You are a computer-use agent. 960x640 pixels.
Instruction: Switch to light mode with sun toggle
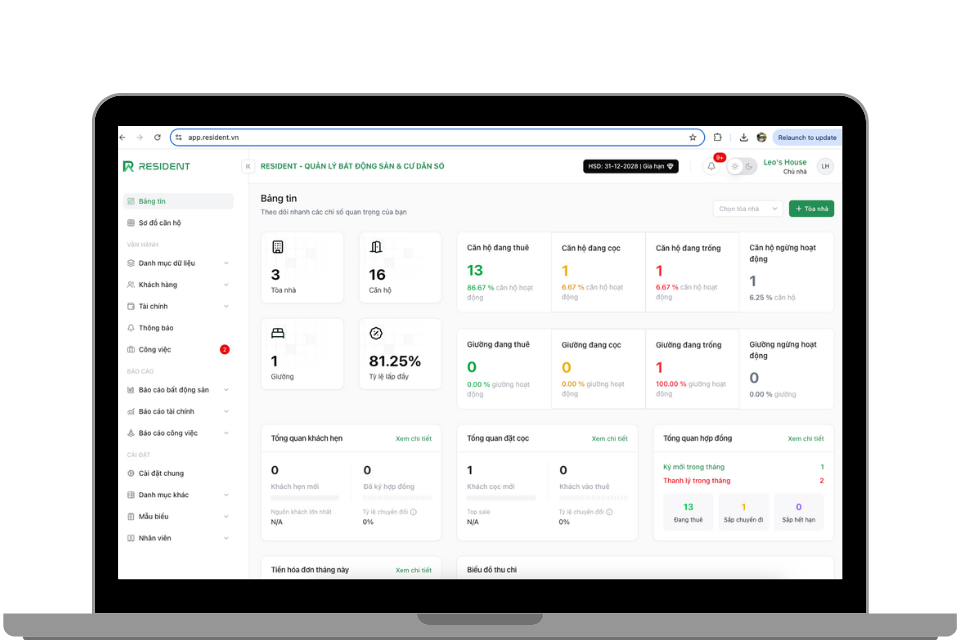tap(735, 166)
